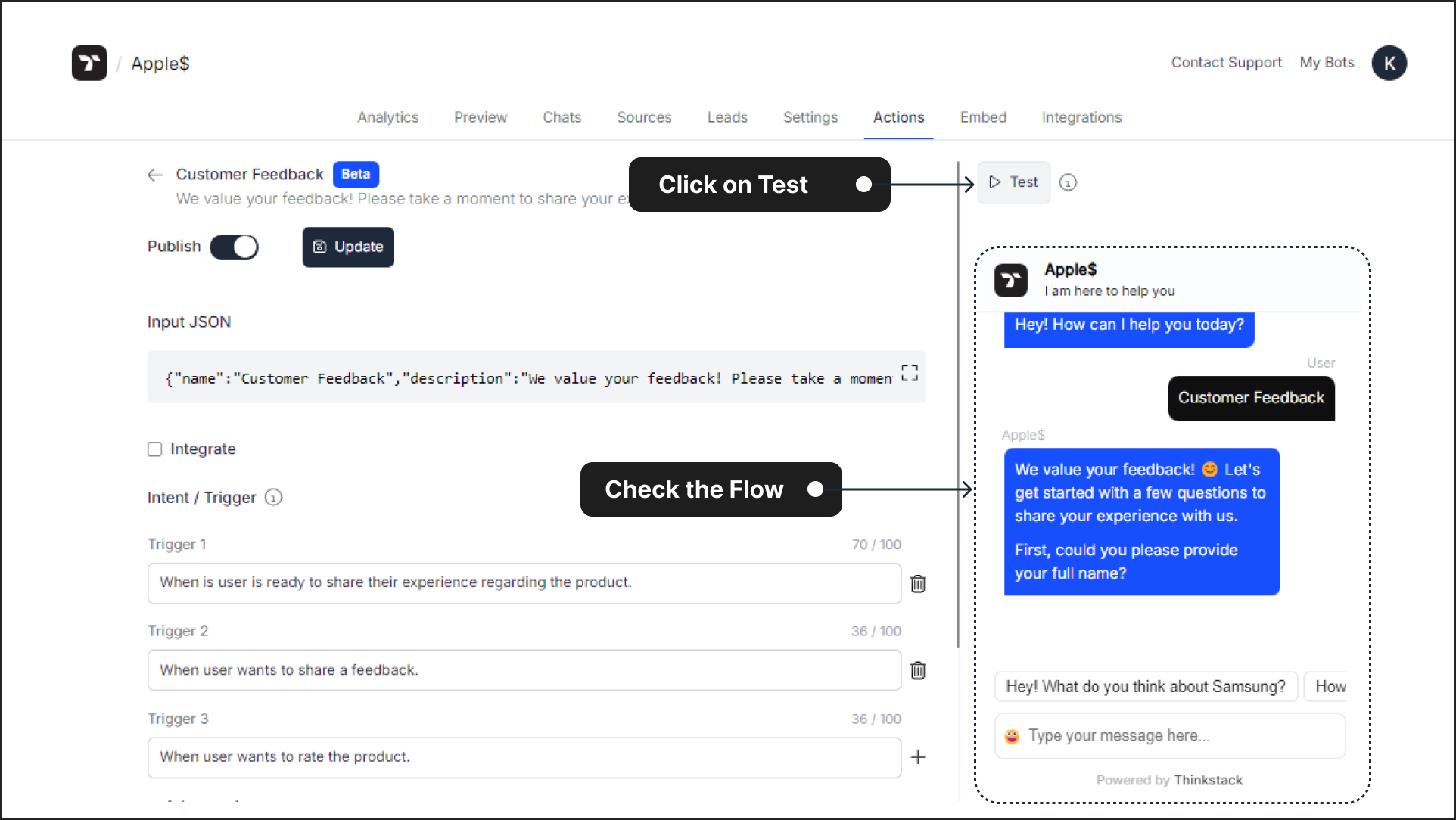
Task: Switch to the Integrations tab
Action: tap(1083, 117)
